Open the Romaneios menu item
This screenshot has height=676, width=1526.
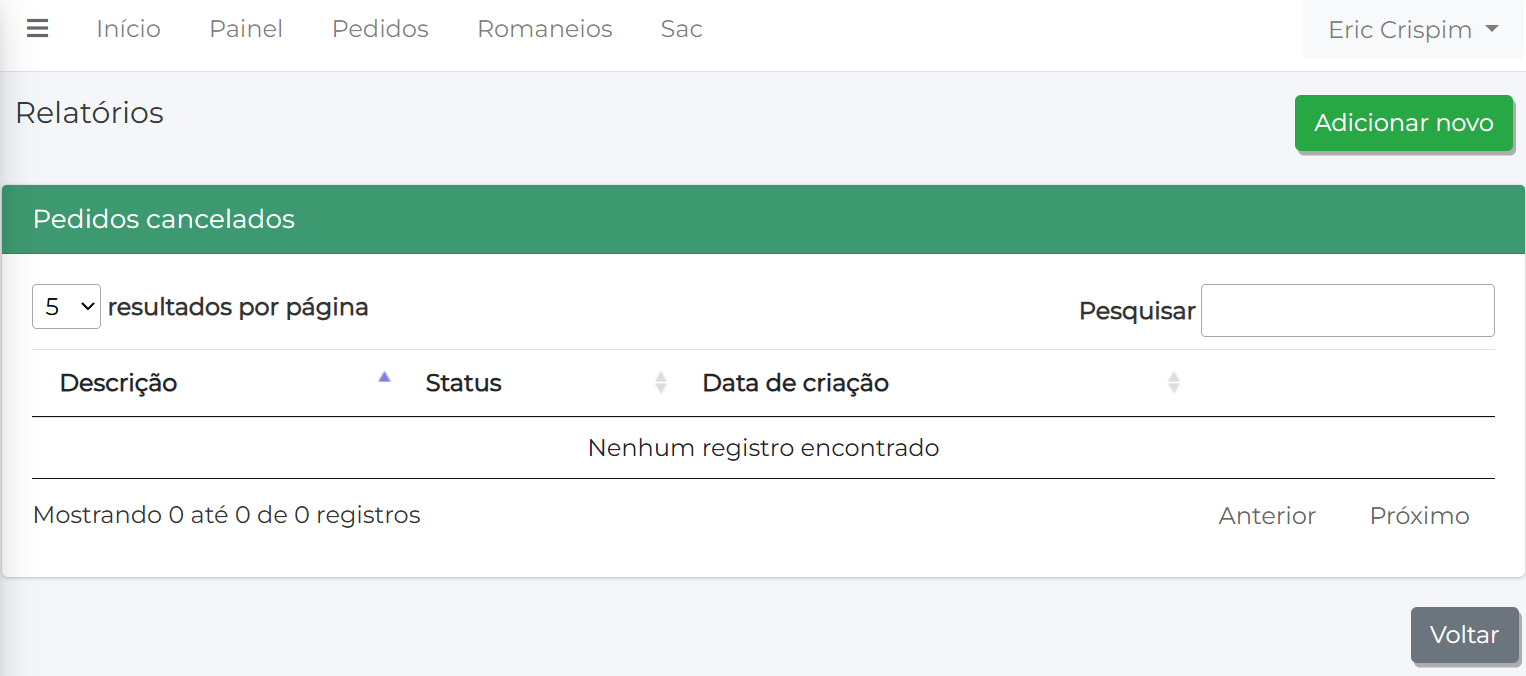[x=545, y=29]
